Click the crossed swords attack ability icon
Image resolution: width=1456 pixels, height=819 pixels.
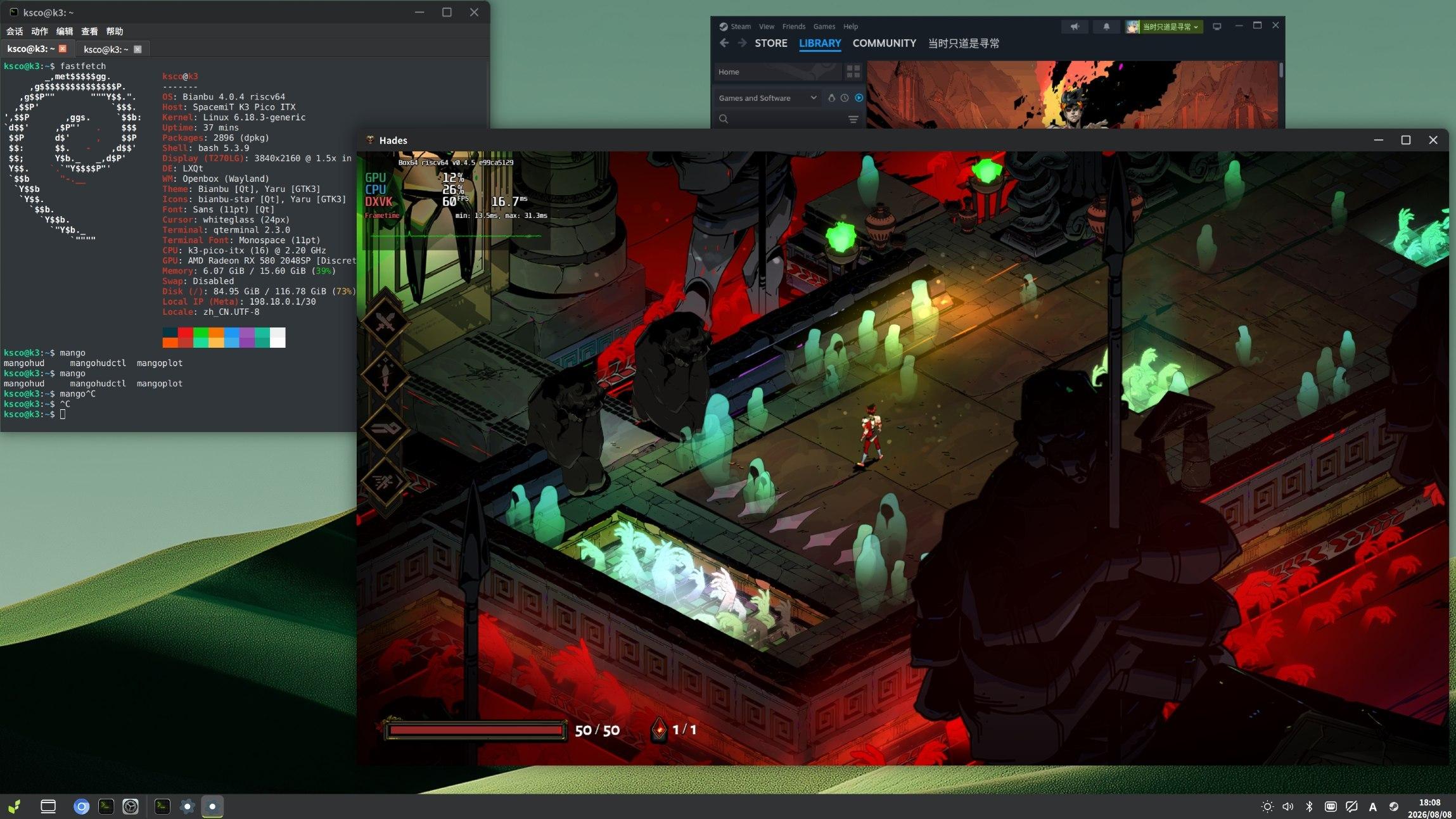coord(385,322)
